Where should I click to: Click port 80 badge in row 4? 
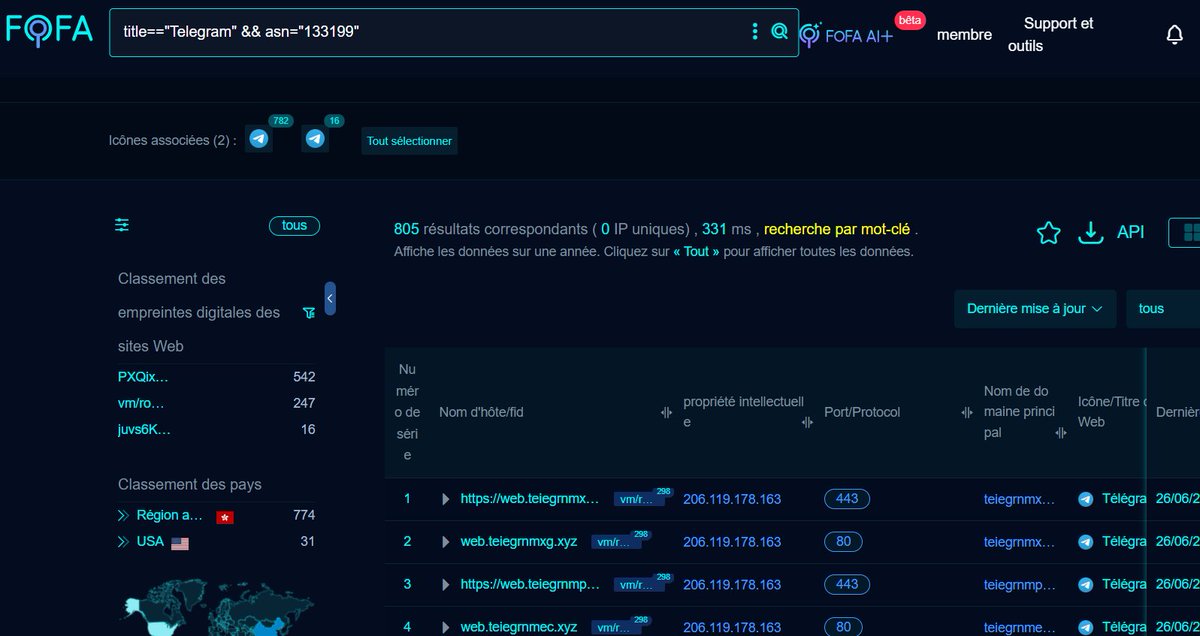click(x=843, y=627)
